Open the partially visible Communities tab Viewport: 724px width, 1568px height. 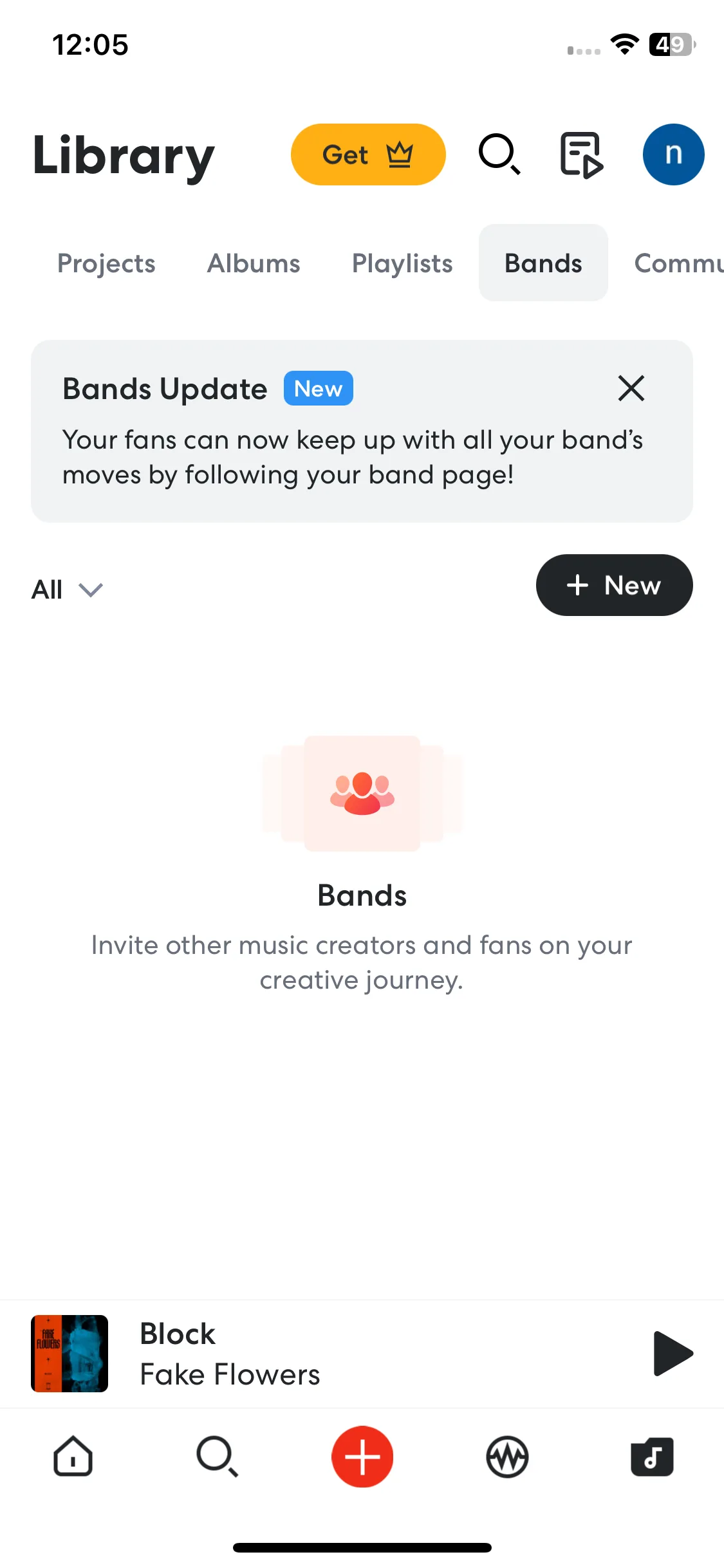tap(679, 263)
